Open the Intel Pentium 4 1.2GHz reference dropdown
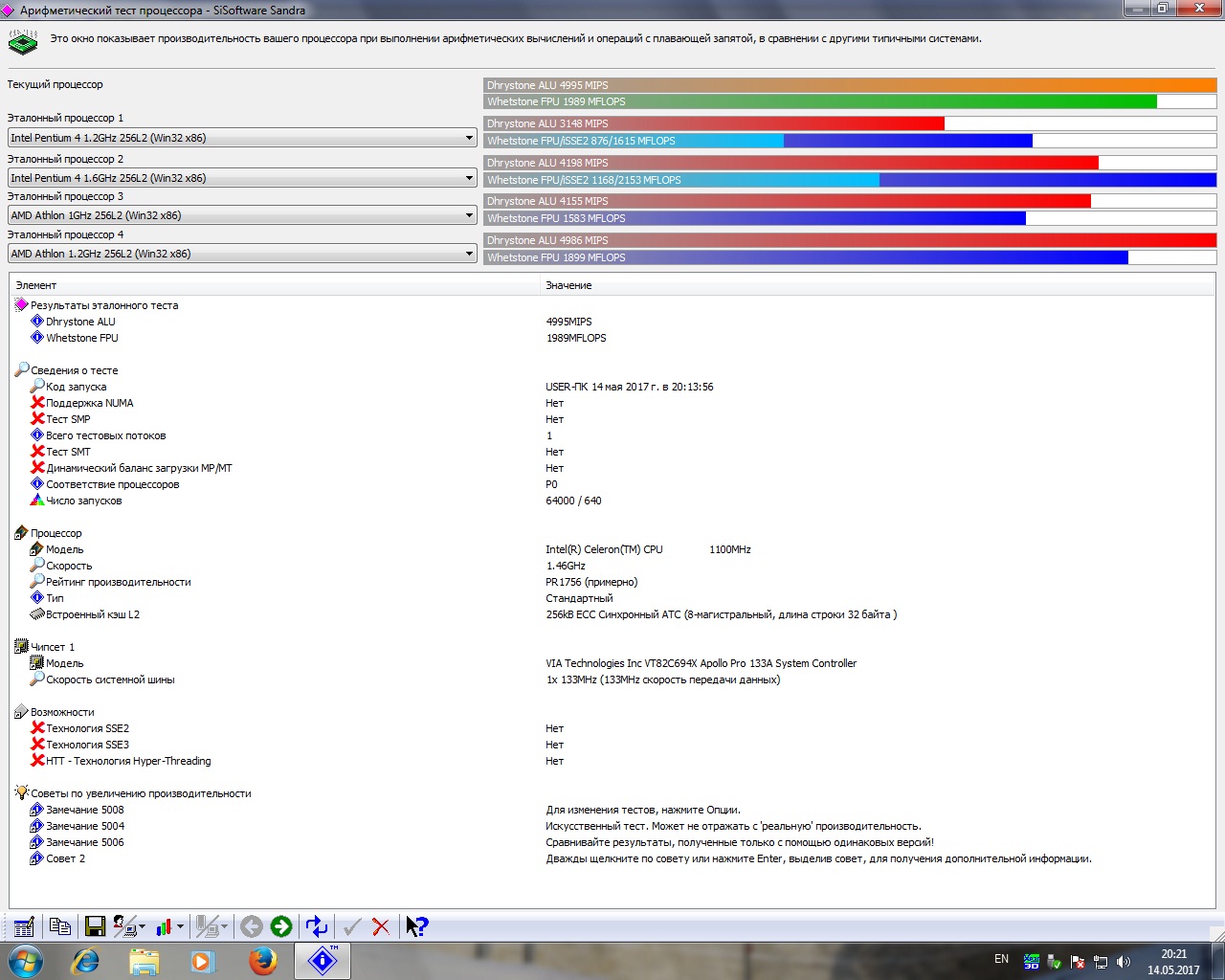 (469, 138)
